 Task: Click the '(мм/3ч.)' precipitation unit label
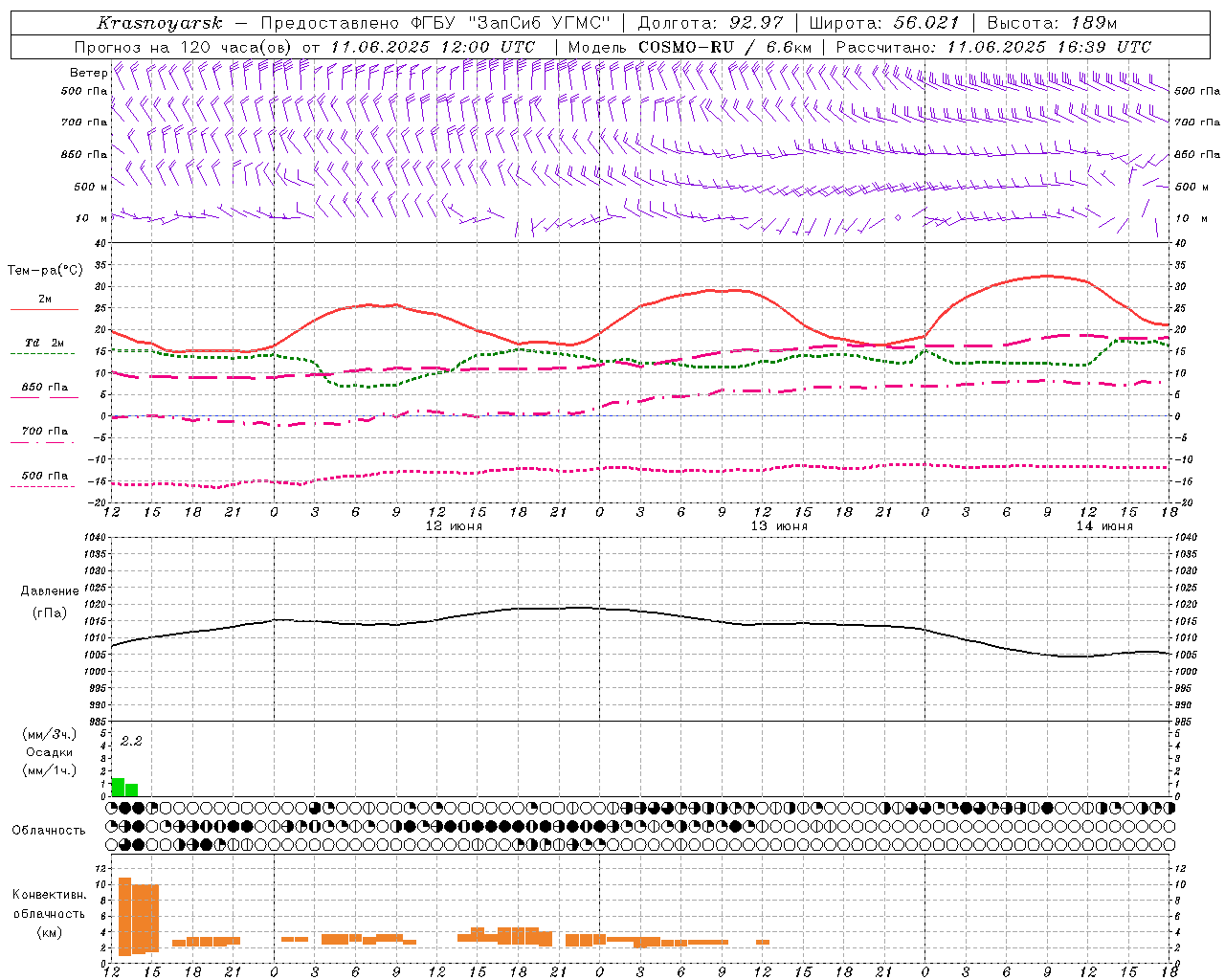pyautogui.click(x=50, y=734)
